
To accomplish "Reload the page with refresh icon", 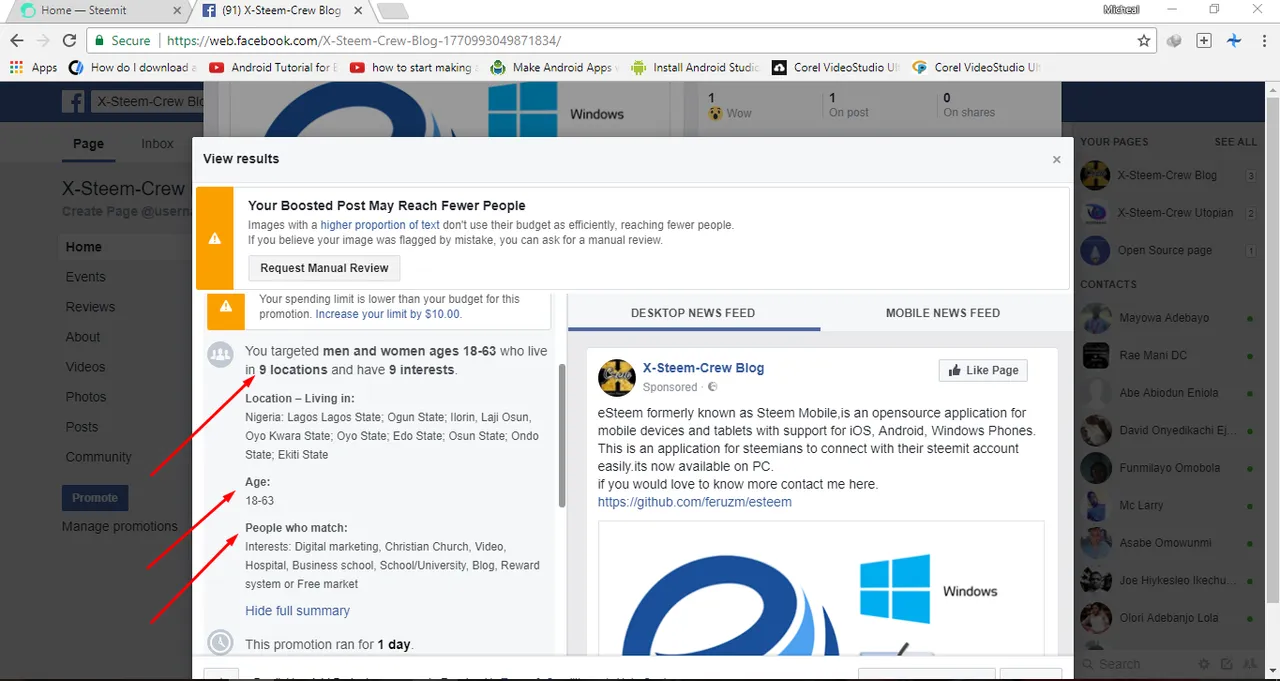I will coord(69,41).
